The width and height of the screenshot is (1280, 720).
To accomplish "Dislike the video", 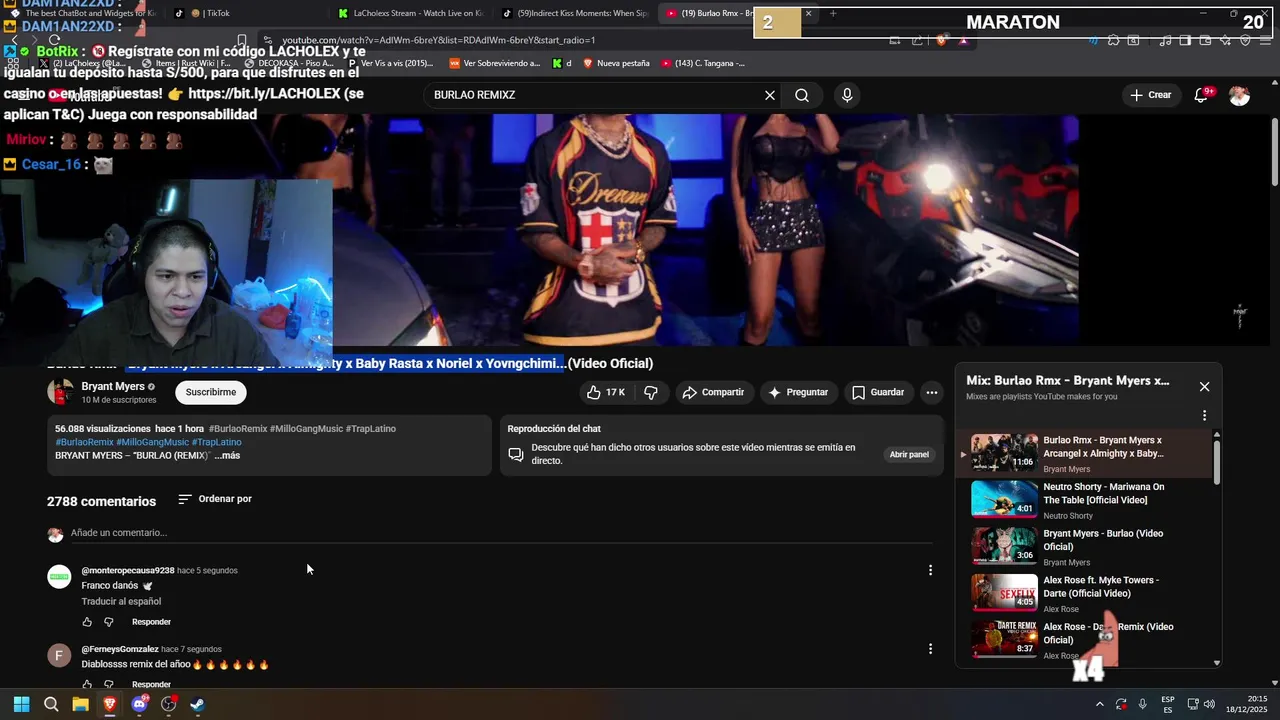I will click(651, 392).
